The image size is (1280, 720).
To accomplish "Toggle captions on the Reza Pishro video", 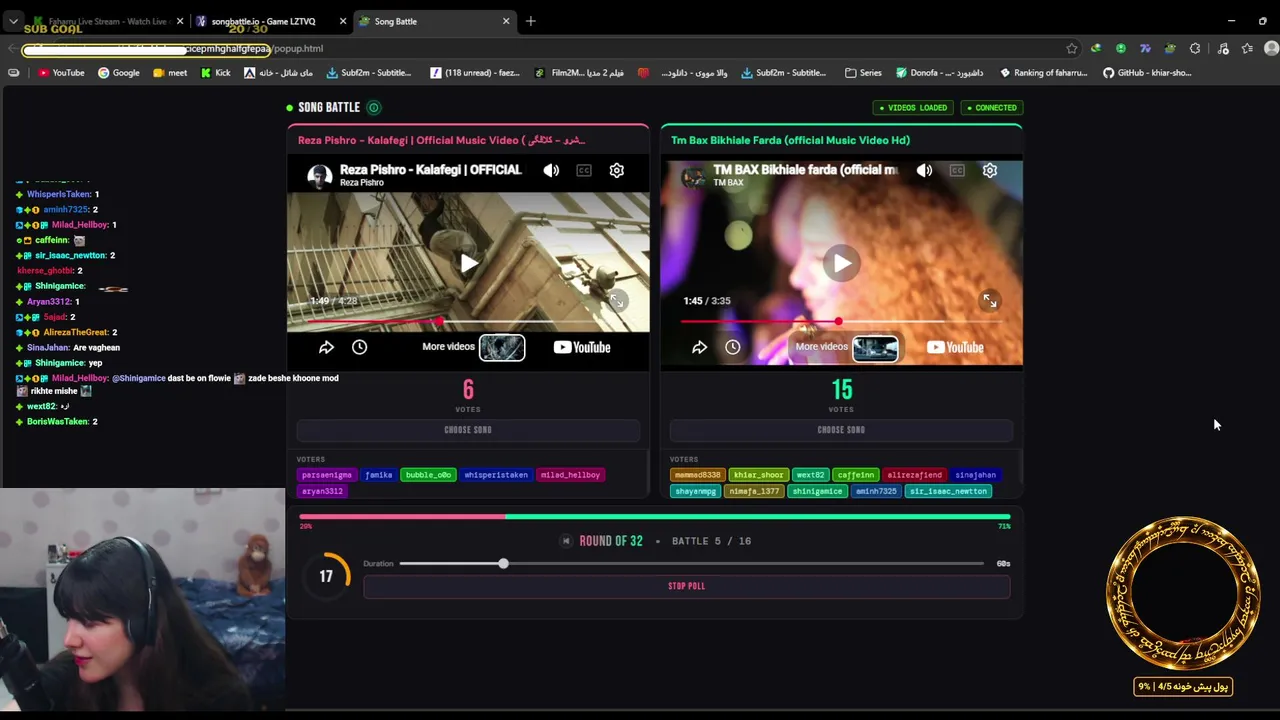I will tap(584, 170).
